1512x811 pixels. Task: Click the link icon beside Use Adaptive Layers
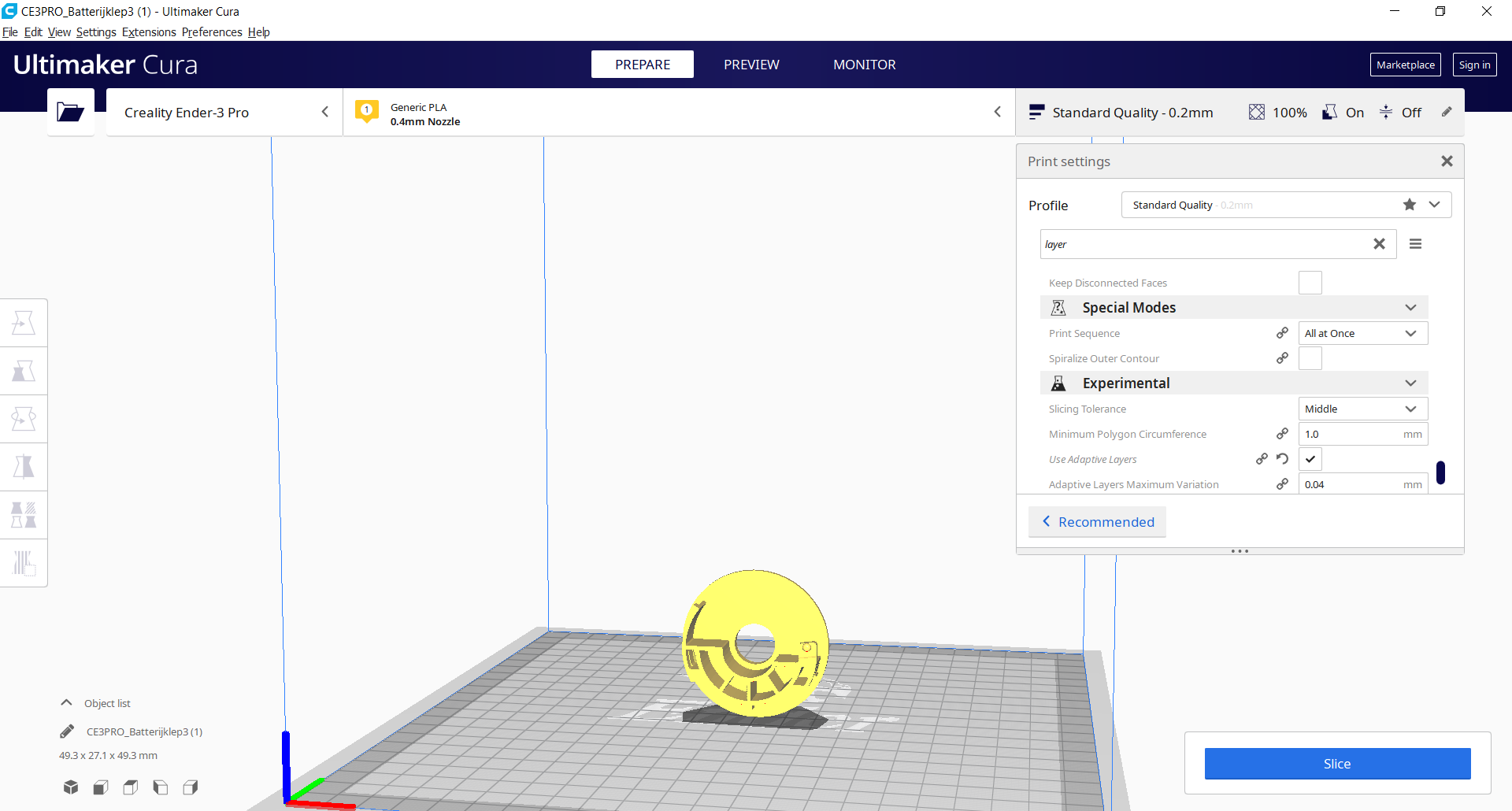coord(1262,459)
